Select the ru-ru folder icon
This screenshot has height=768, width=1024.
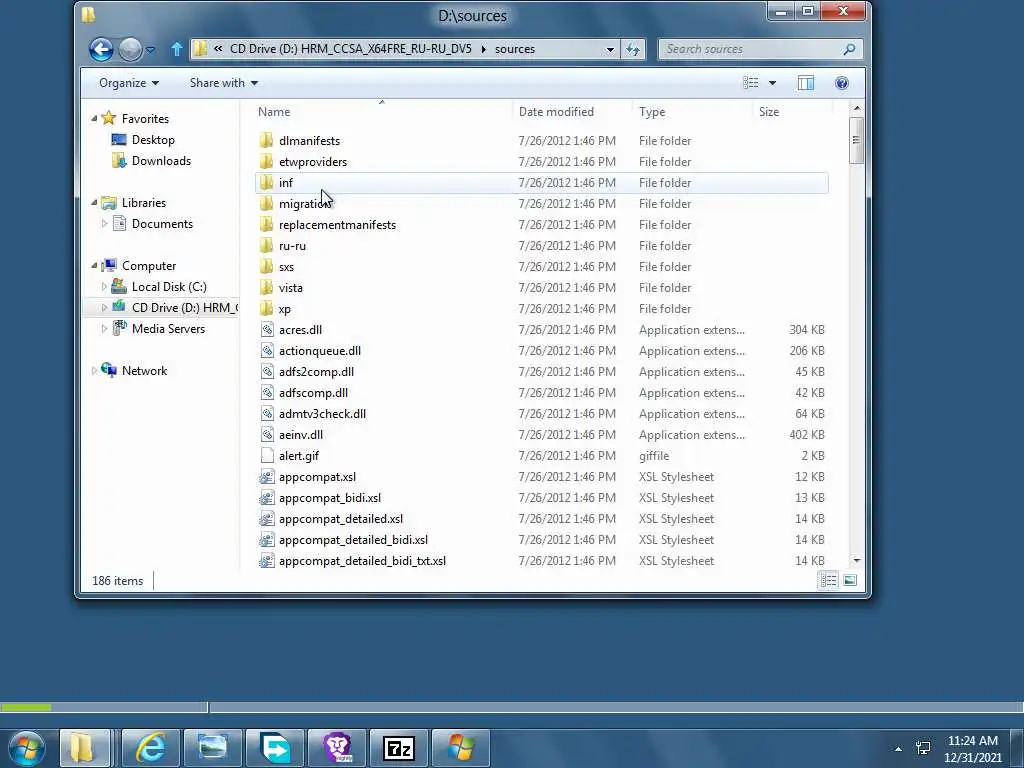[266, 246]
